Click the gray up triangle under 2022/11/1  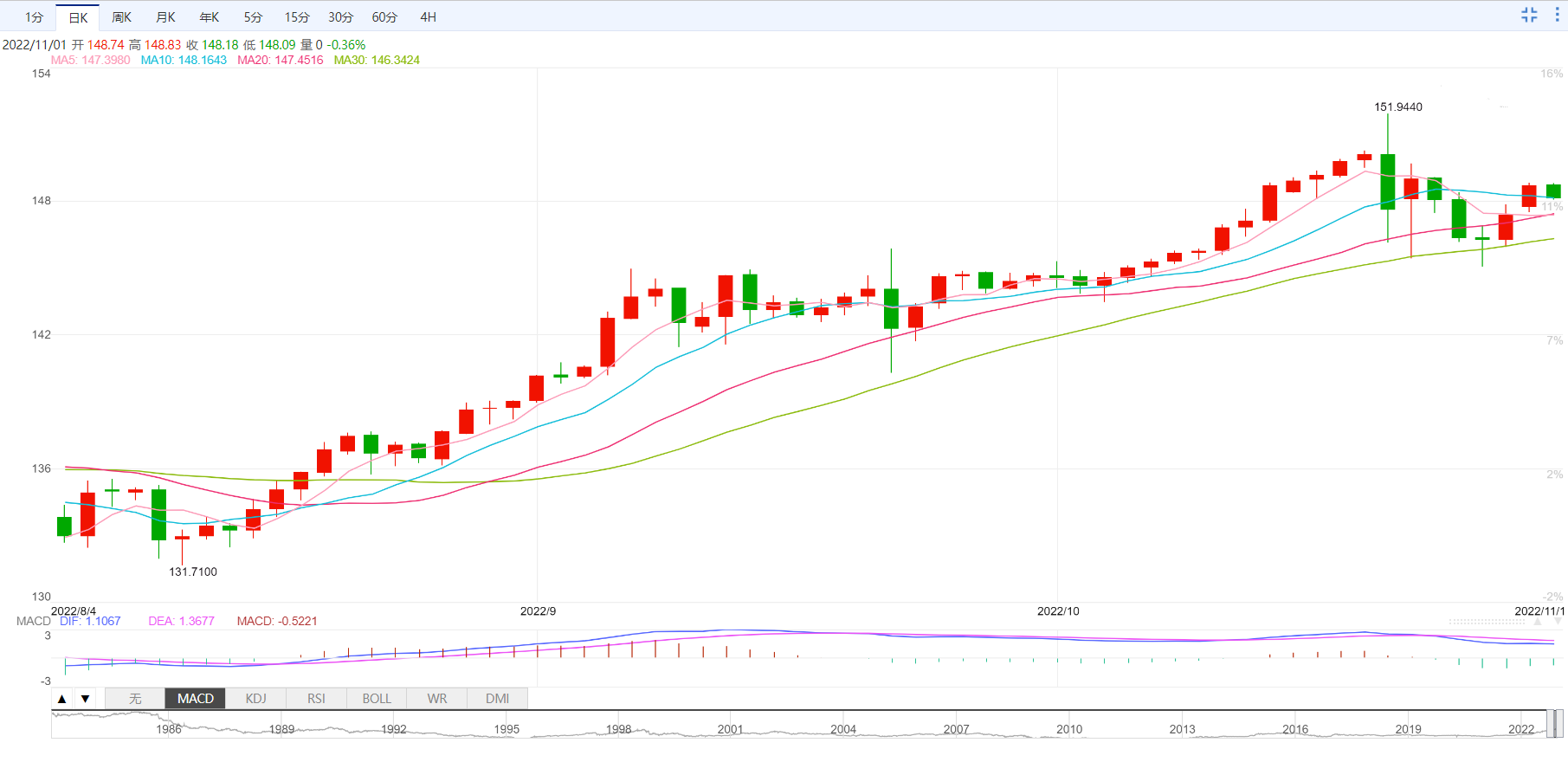point(1538,622)
